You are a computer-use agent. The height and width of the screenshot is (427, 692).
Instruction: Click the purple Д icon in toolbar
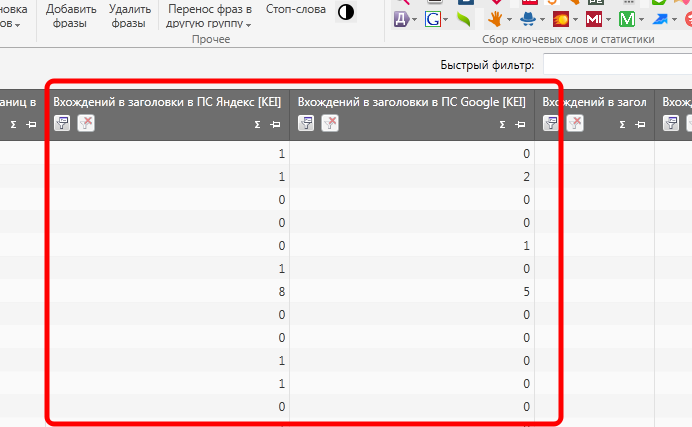(400, 19)
